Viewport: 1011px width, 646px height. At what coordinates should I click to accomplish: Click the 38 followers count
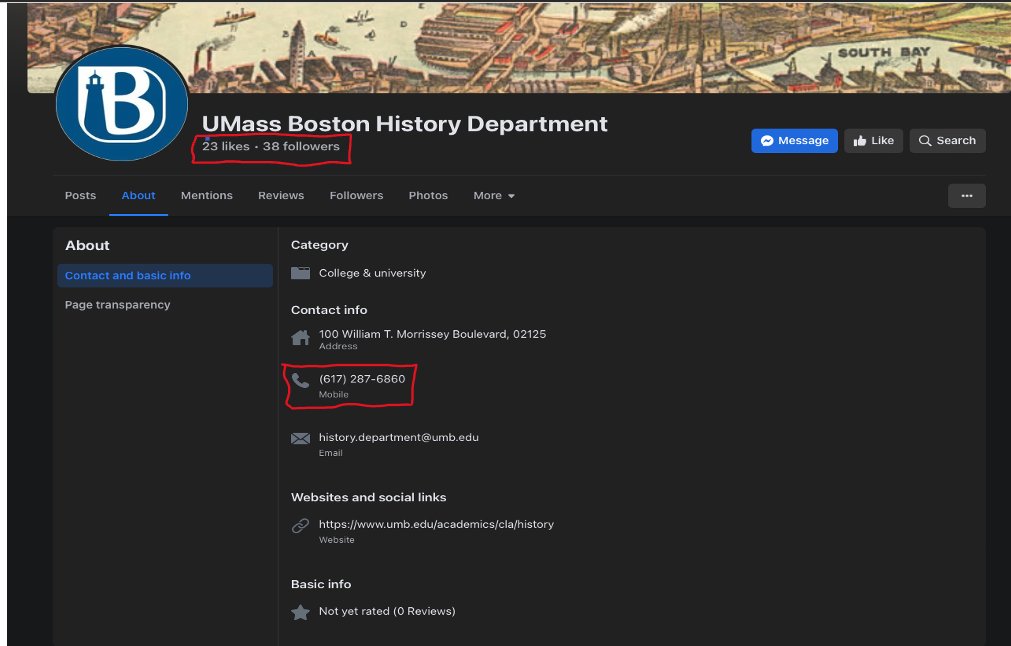(301, 146)
